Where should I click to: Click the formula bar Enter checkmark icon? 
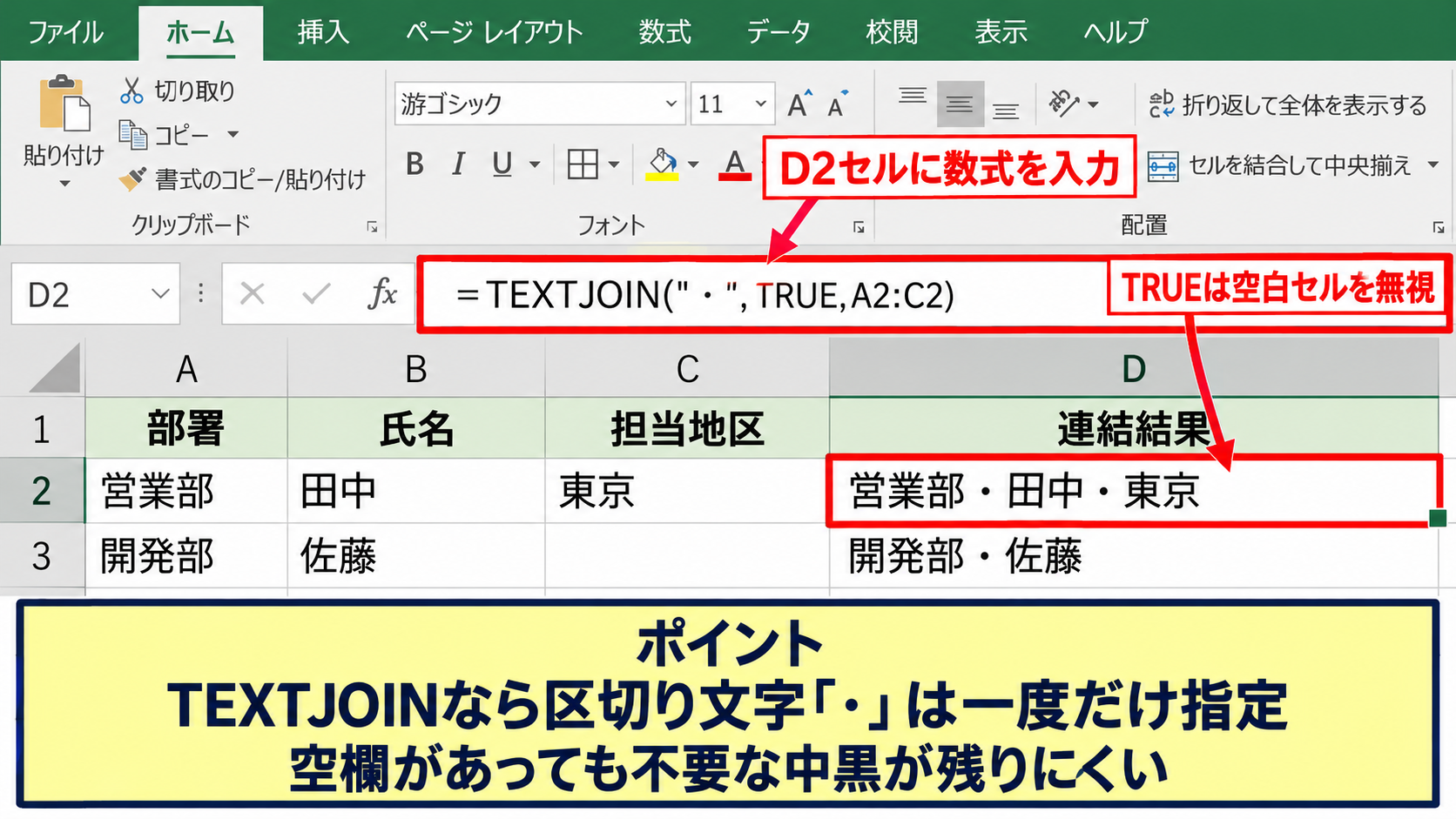[316, 294]
